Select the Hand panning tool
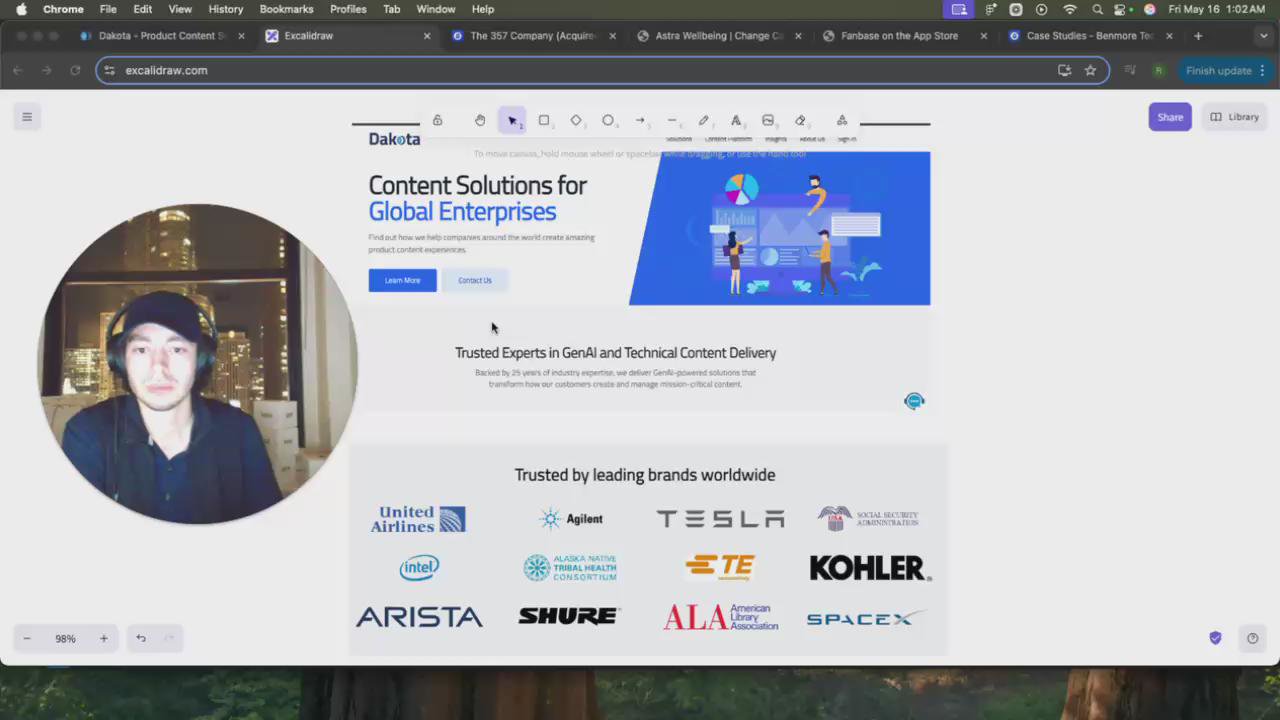 (480, 120)
